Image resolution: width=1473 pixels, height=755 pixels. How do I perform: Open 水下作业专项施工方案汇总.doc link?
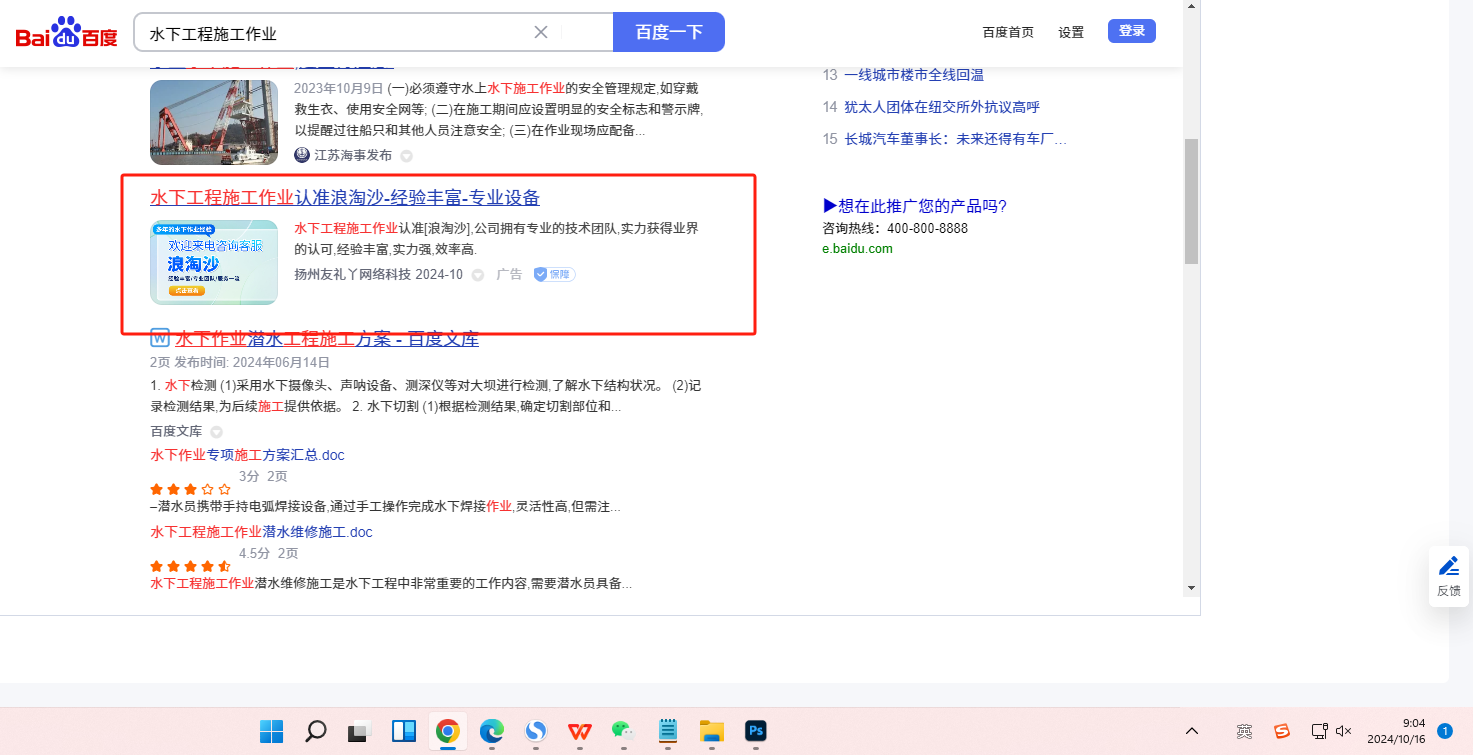click(247, 455)
